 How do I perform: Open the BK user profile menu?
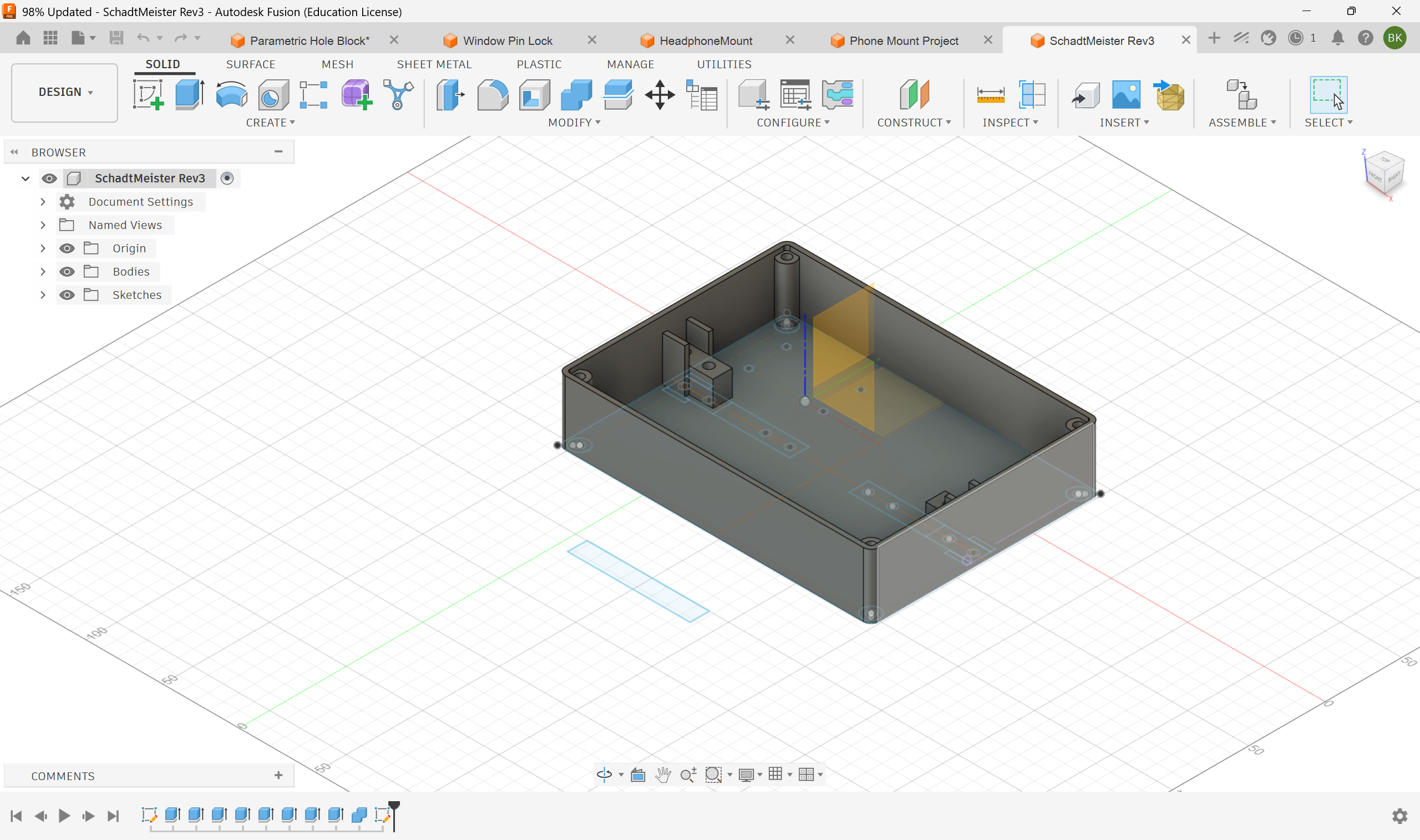[x=1395, y=38]
